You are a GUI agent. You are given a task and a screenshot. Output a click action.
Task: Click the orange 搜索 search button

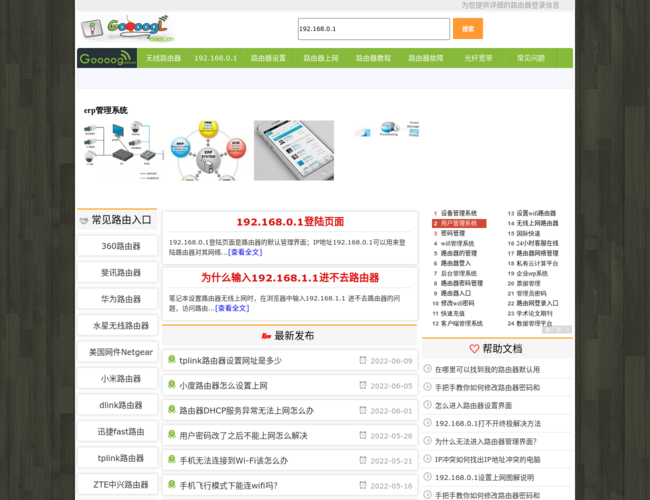point(468,29)
